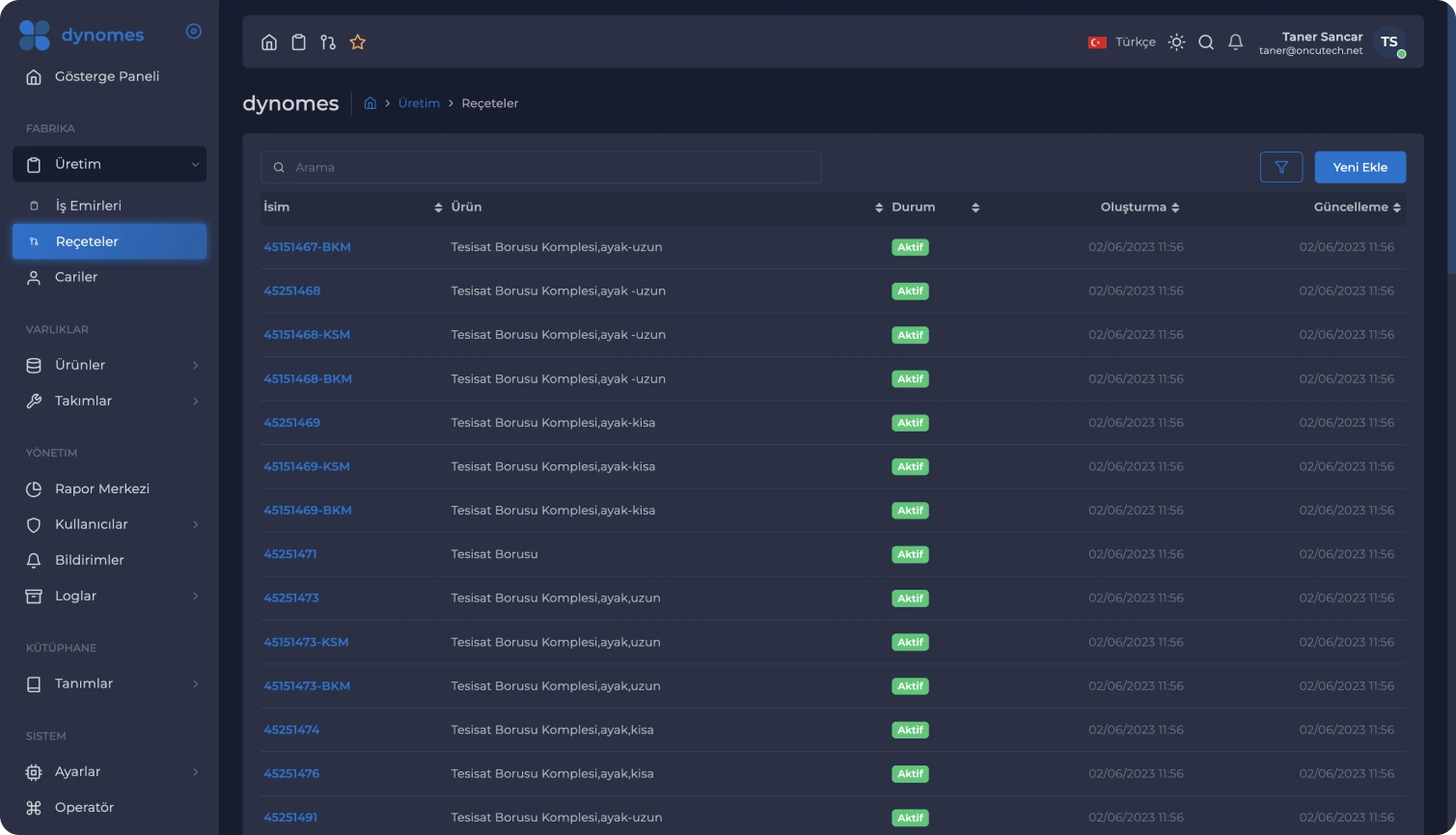Image resolution: width=1456 pixels, height=835 pixels.
Task: Open recipe 45151468-KSM
Action: click(307, 335)
